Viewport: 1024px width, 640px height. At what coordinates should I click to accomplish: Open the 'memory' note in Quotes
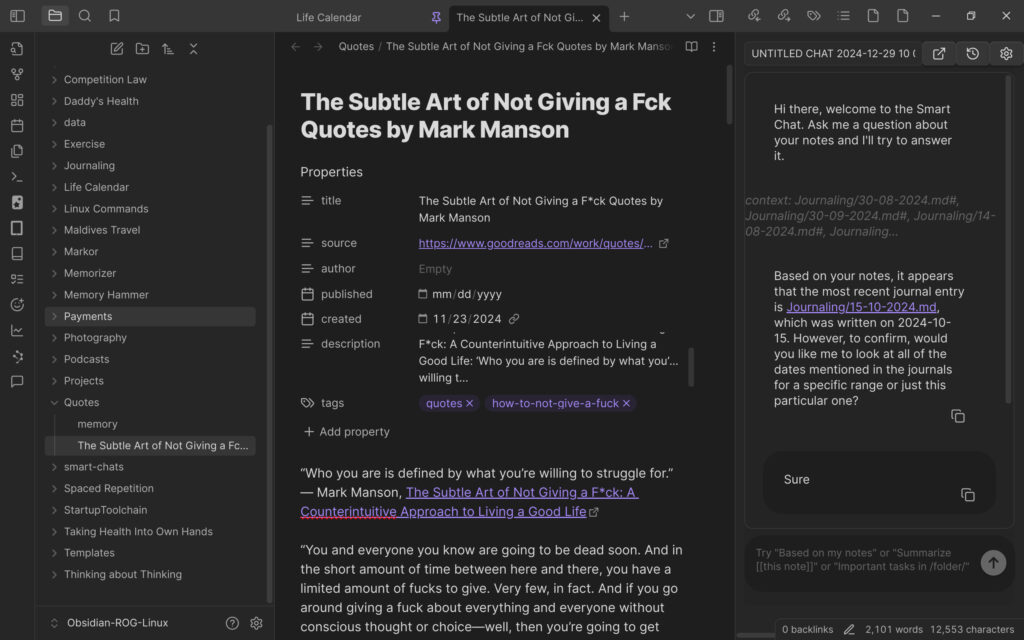[x=97, y=424]
